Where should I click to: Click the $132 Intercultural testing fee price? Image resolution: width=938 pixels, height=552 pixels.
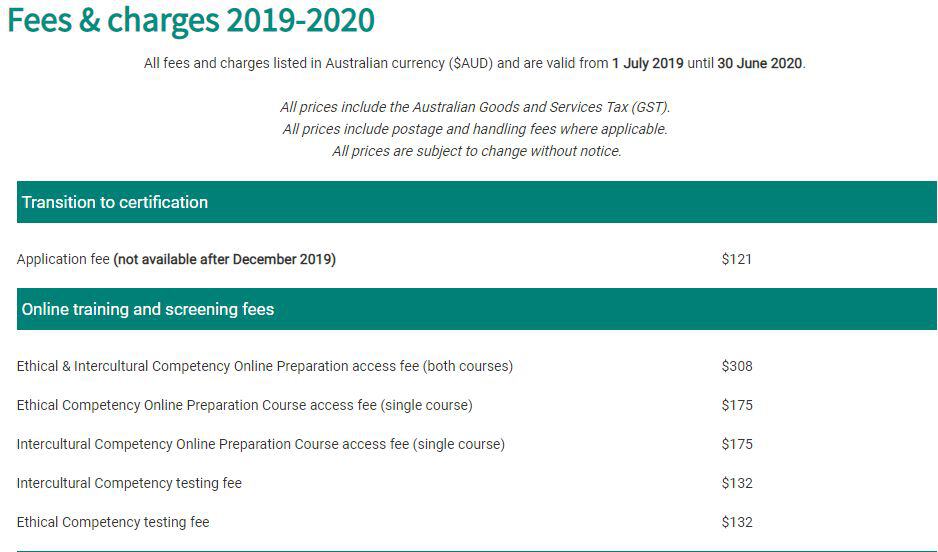click(737, 483)
